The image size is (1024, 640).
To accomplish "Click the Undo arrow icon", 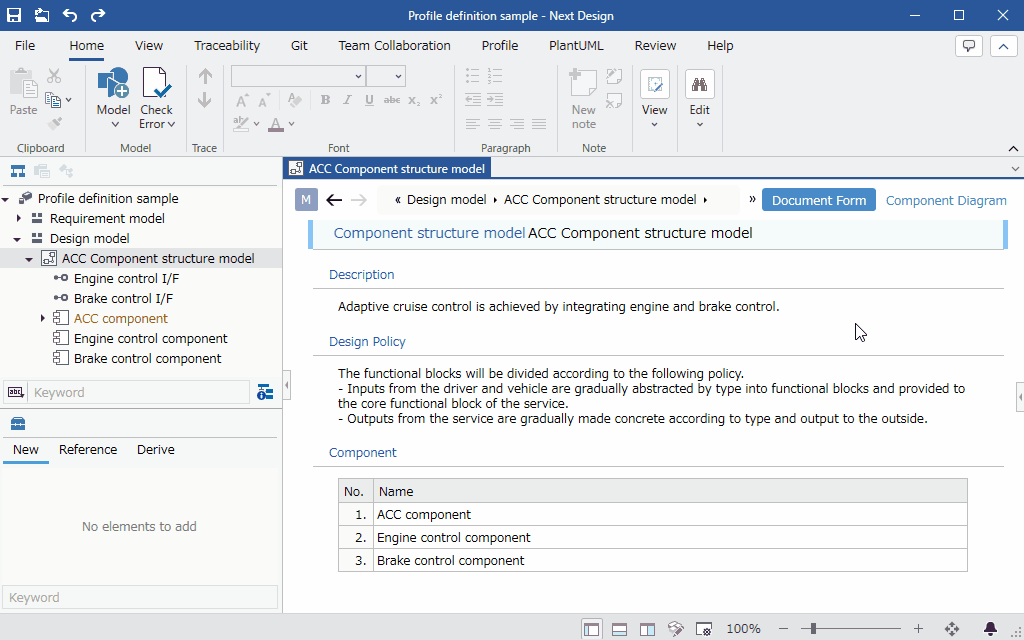I will (x=70, y=15).
